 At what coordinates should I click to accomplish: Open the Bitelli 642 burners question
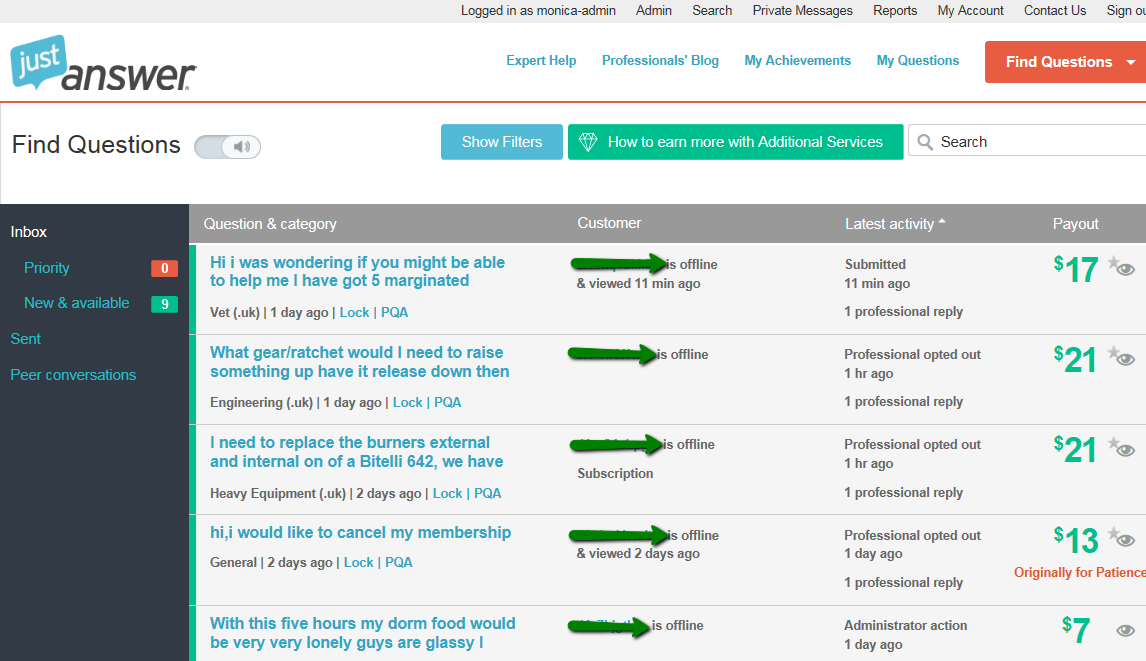click(349, 452)
